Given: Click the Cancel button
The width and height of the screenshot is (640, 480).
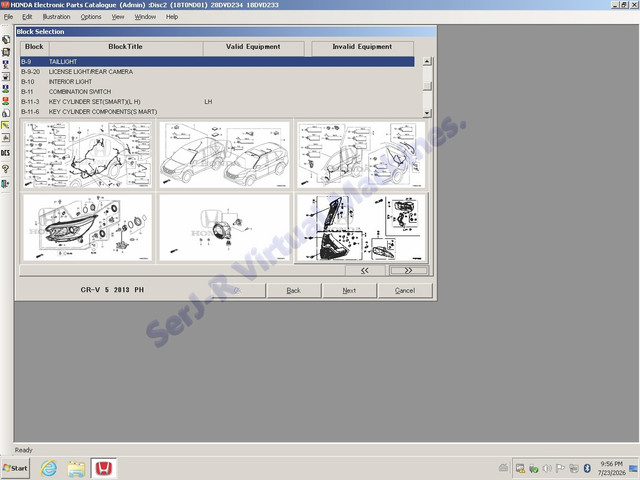Looking at the screenshot, I should [405, 291].
